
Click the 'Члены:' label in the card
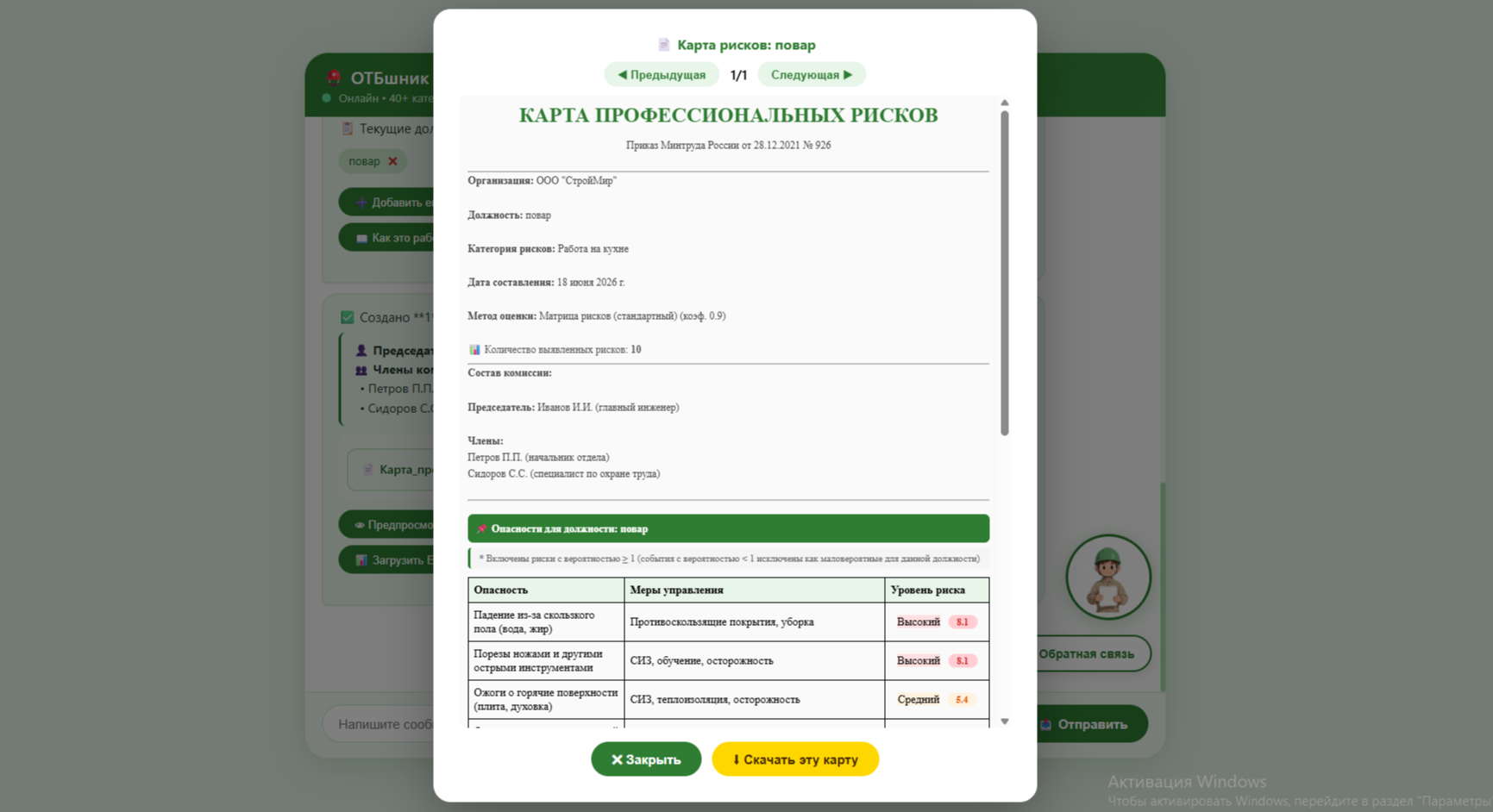[x=485, y=440]
